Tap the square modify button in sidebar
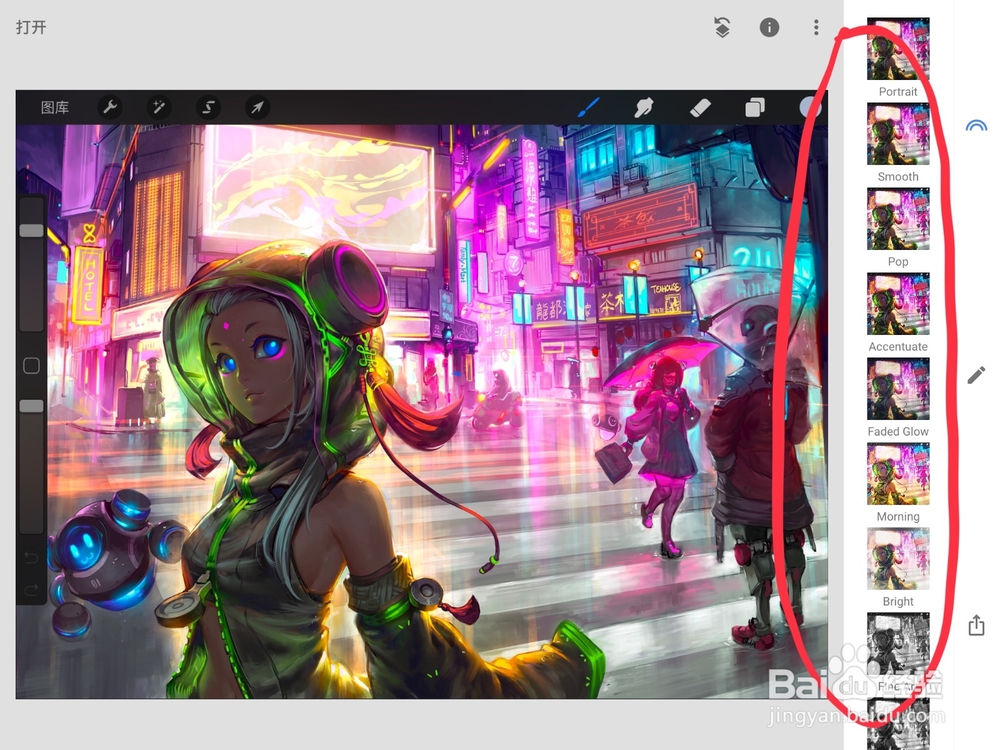 (x=31, y=365)
